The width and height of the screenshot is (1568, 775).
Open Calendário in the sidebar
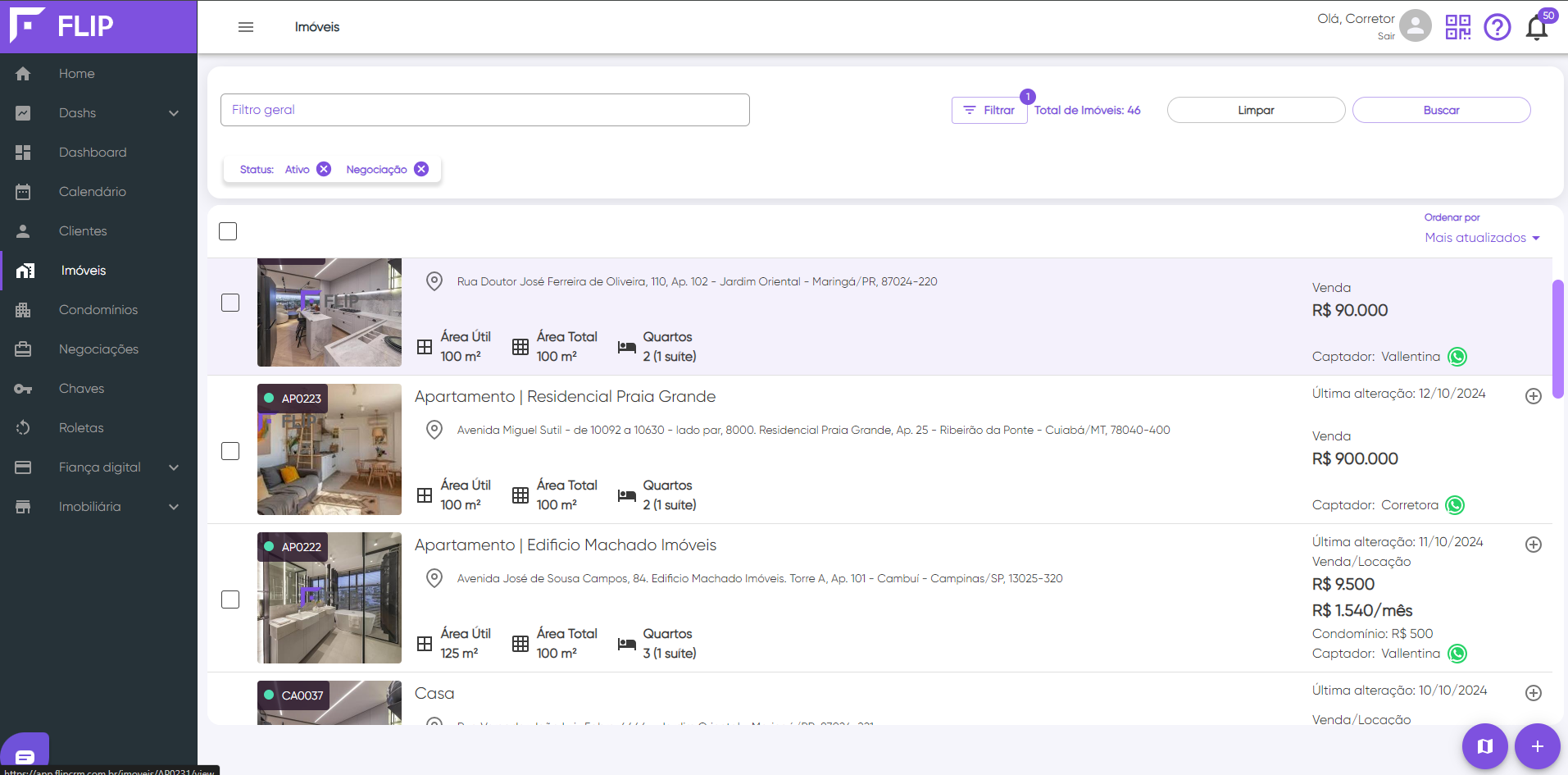click(x=98, y=192)
